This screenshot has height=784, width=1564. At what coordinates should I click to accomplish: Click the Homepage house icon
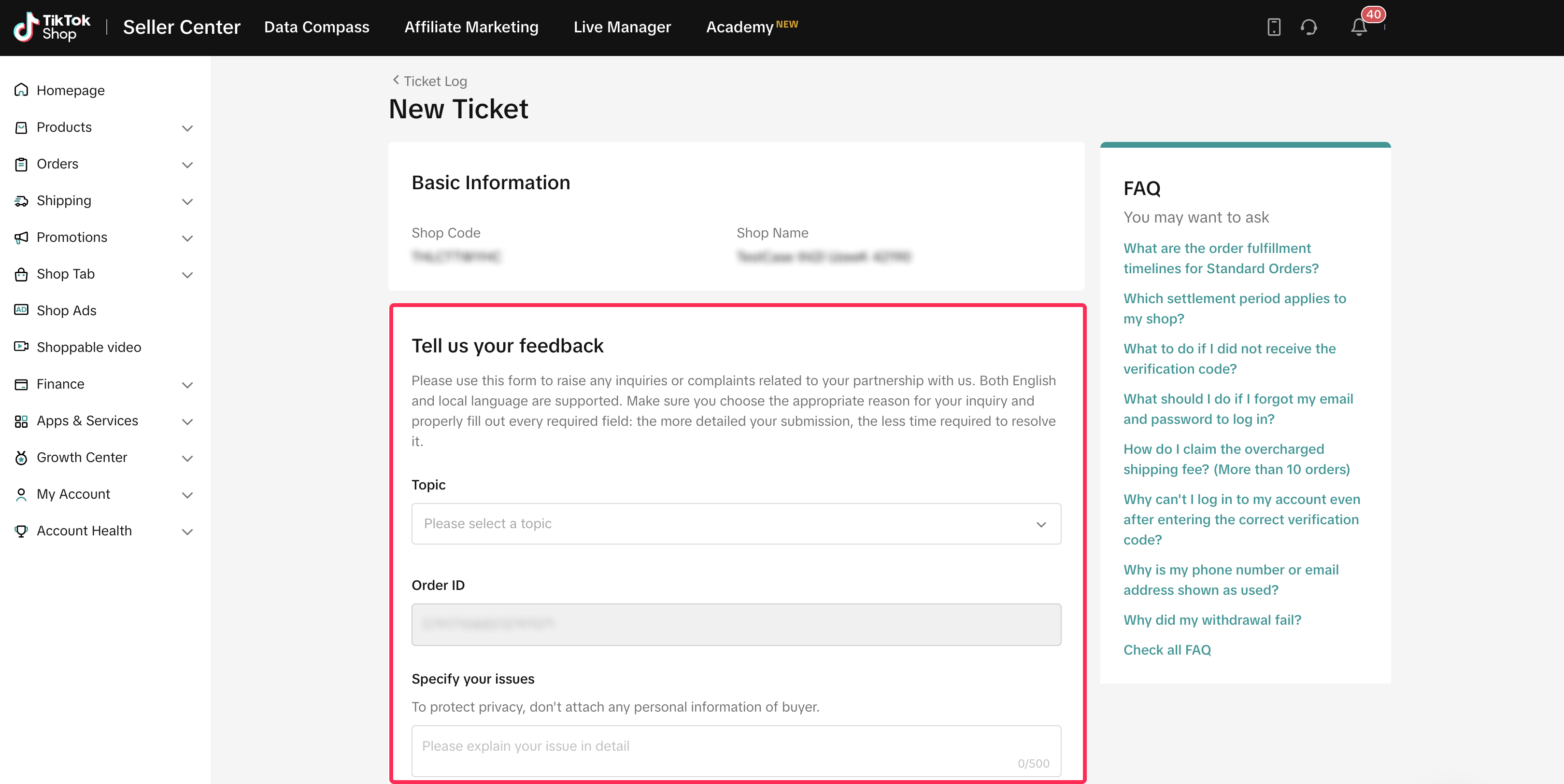click(x=21, y=90)
